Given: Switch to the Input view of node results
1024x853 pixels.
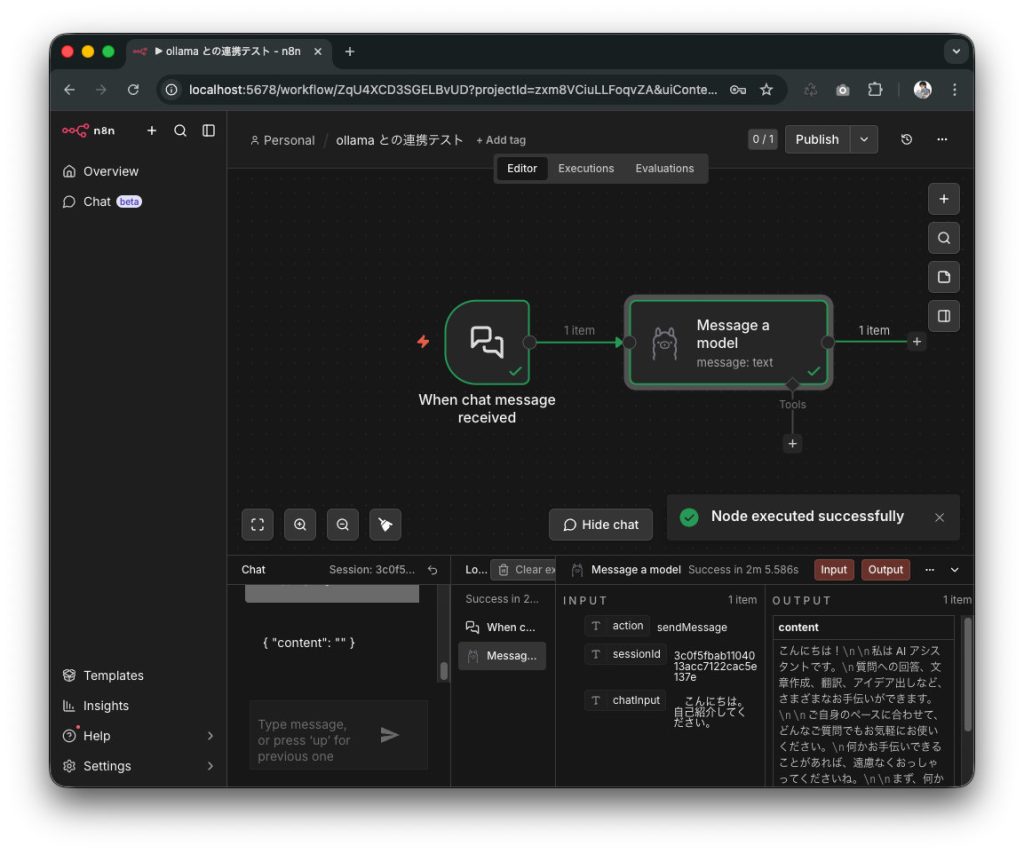Looking at the screenshot, I should click(x=833, y=569).
